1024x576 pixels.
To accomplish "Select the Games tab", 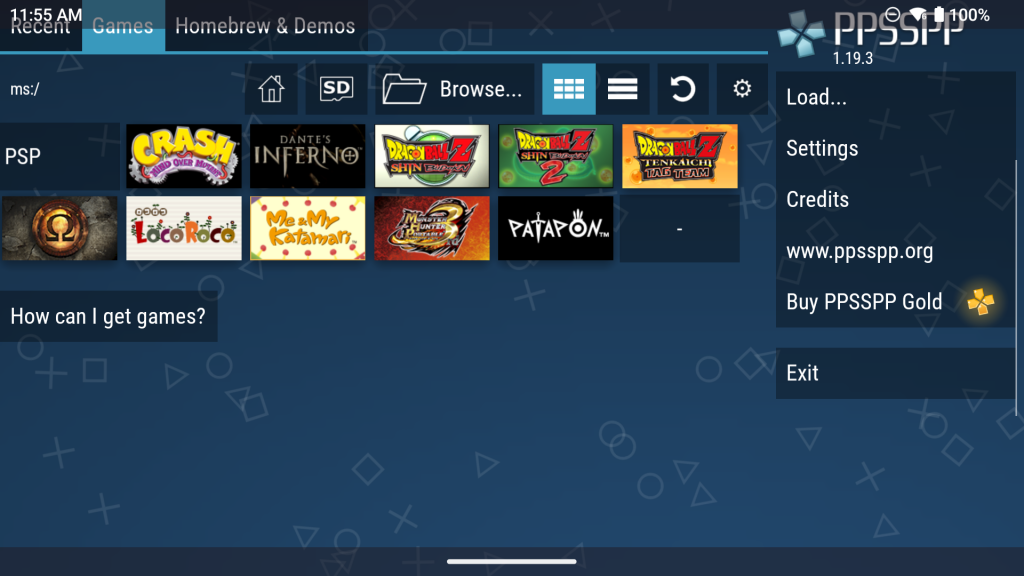I will coord(123,25).
